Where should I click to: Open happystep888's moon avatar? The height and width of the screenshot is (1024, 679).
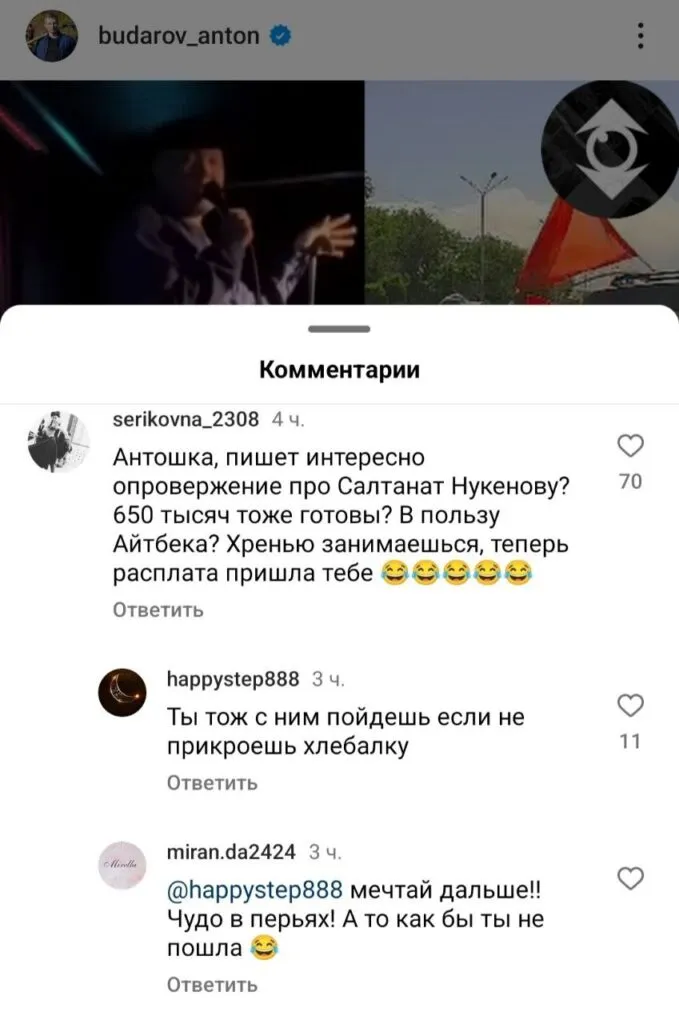pyautogui.click(x=122, y=692)
